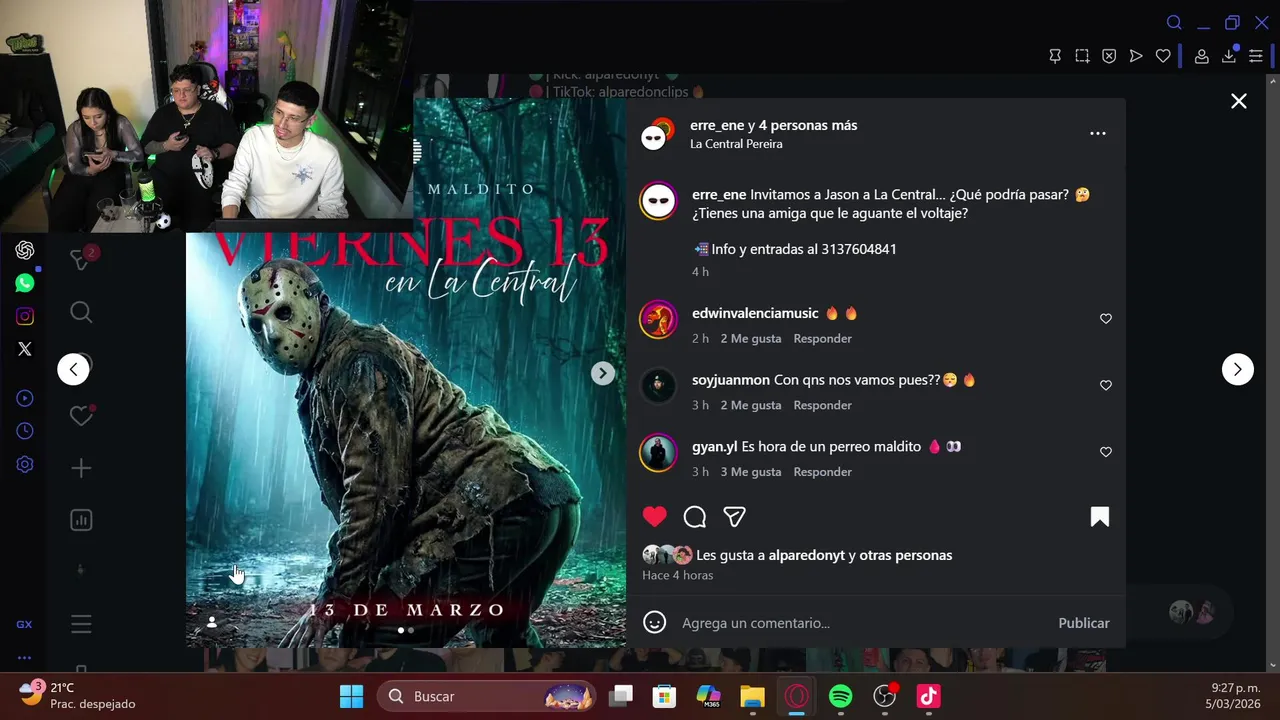1280x720 pixels.
Task: Close the Instagram post viewer
Action: click(x=1239, y=101)
